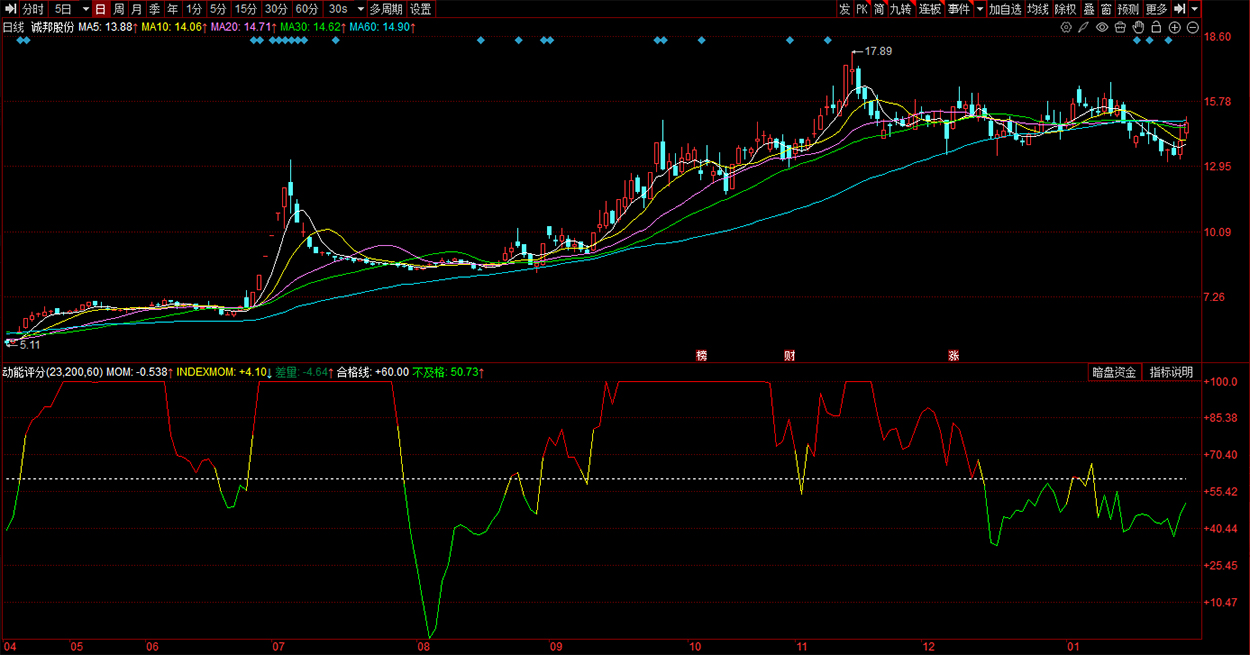
Task: Open the 指标说明 indicator description
Action: pyautogui.click(x=1171, y=372)
